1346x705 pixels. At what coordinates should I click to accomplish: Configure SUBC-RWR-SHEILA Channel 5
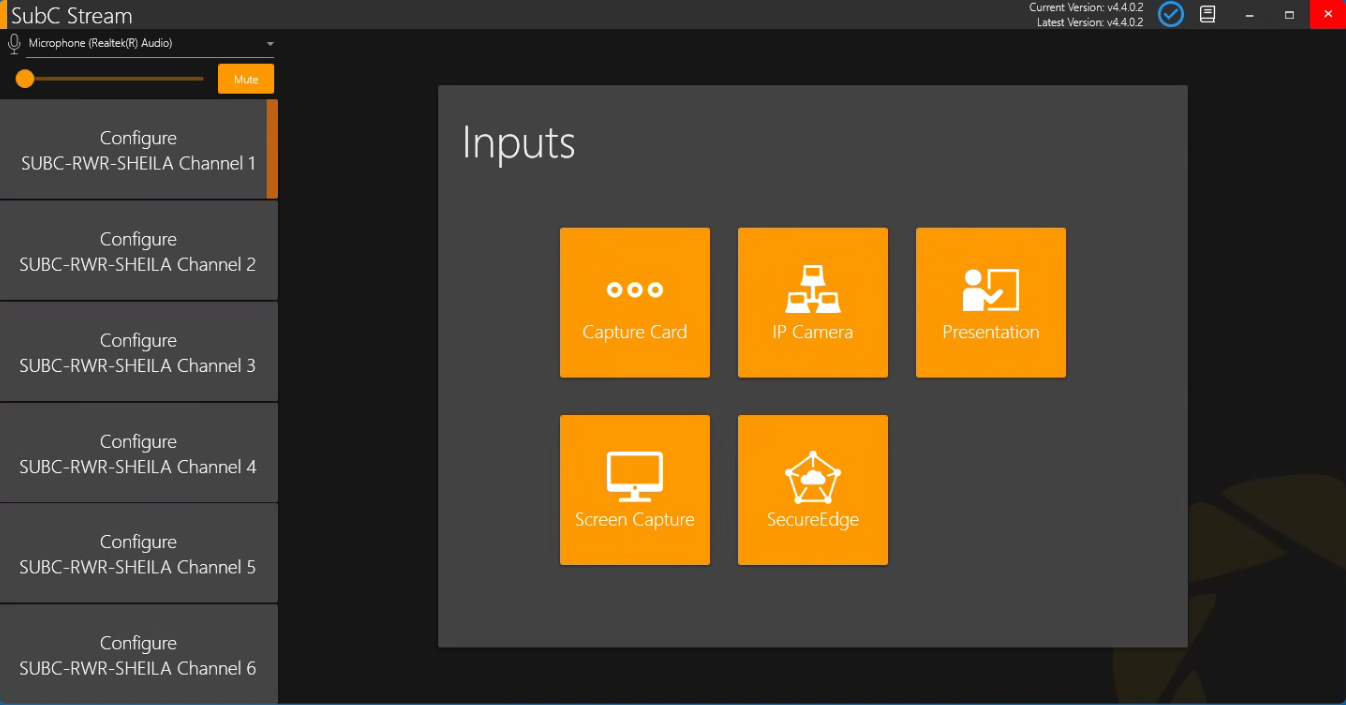tap(139, 553)
